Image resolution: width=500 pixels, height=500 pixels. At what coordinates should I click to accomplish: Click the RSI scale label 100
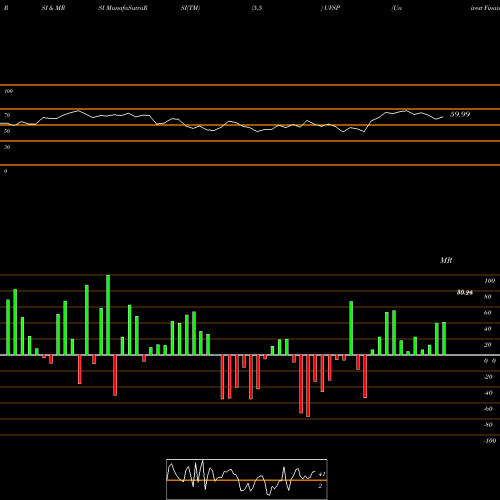[x=9, y=91]
